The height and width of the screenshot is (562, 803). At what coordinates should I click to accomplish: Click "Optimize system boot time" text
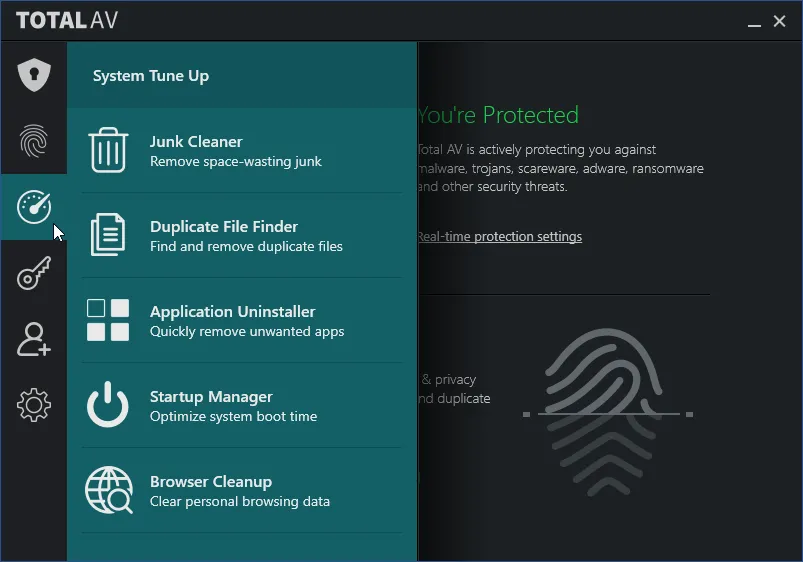point(234,417)
